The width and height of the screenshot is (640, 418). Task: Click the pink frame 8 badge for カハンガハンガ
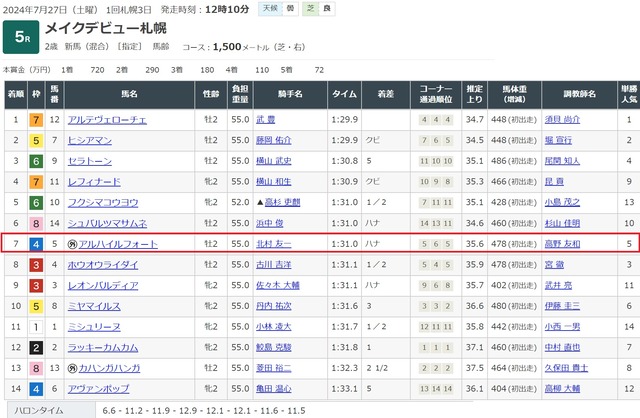tap(36, 368)
